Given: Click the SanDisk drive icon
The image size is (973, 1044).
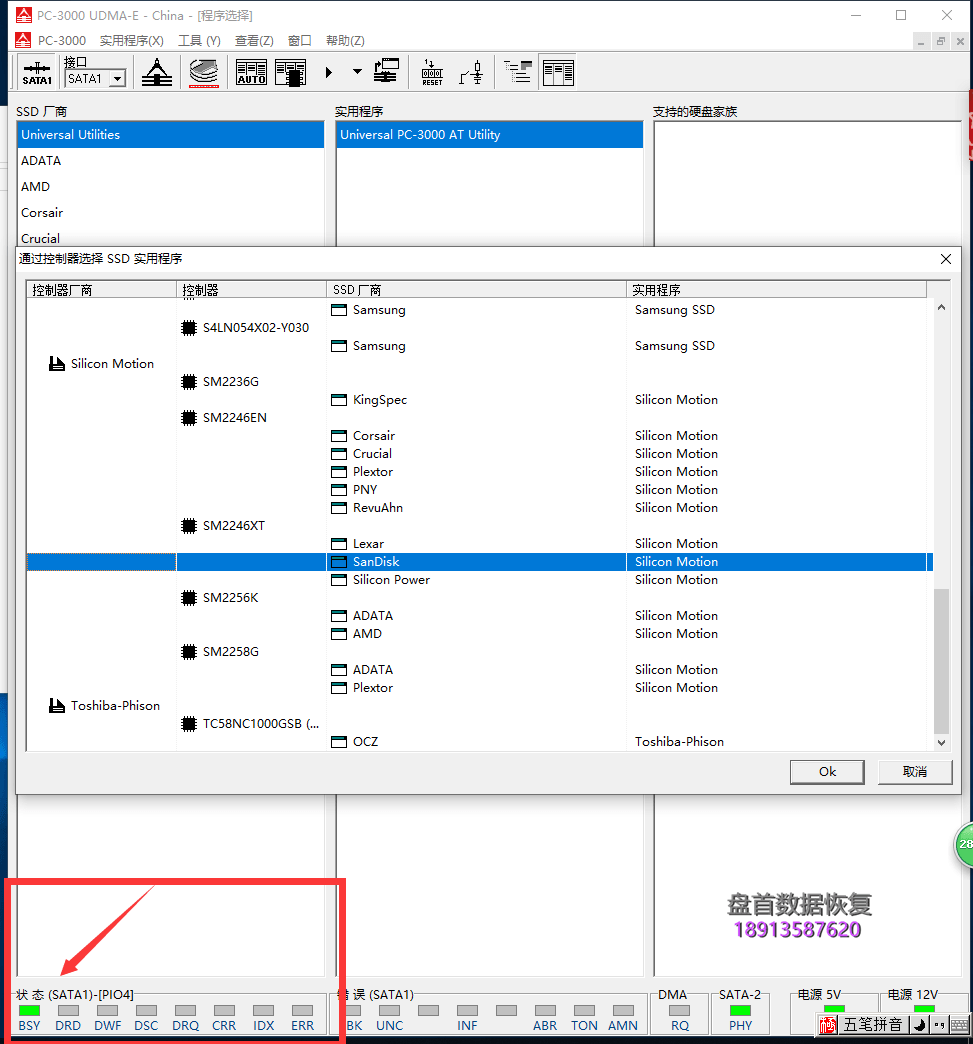Looking at the screenshot, I should coord(339,562).
